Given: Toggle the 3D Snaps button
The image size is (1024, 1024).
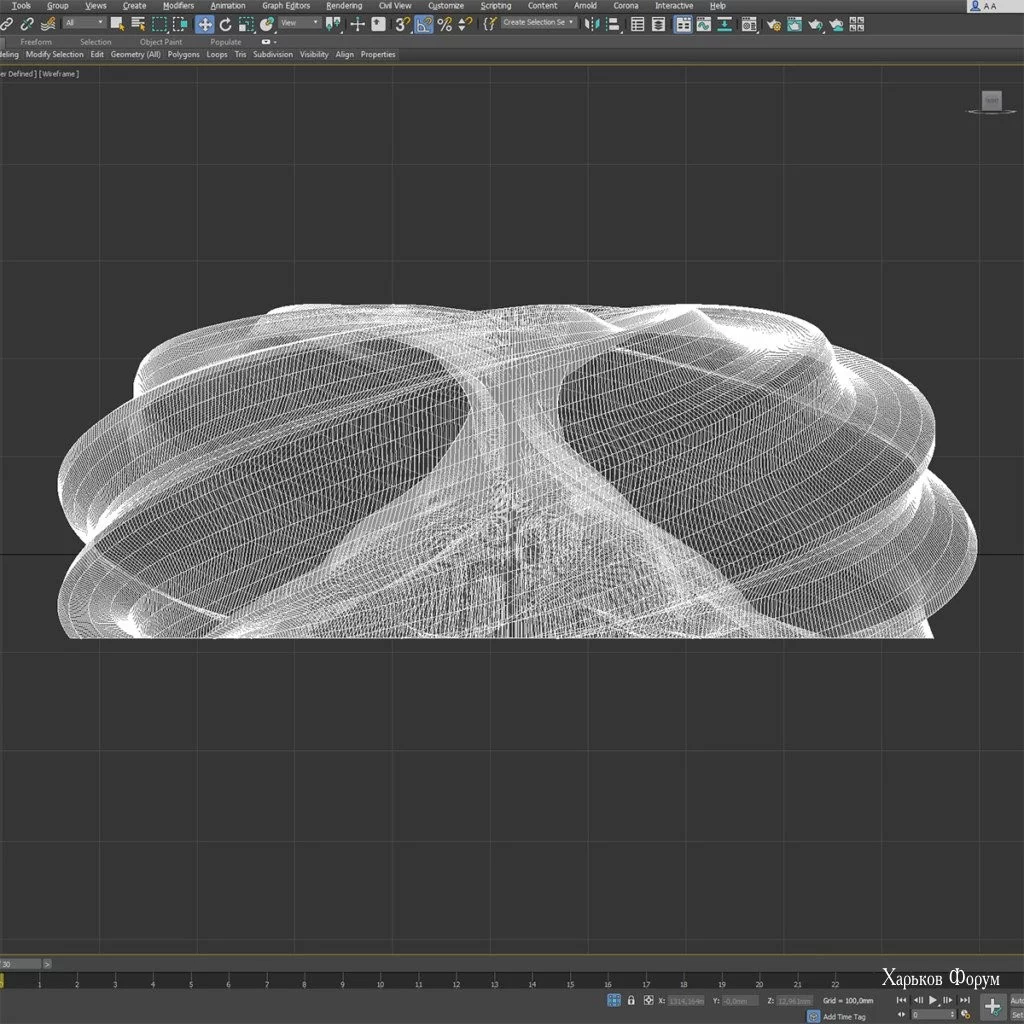Looking at the screenshot, I should (x=402, y=24).
